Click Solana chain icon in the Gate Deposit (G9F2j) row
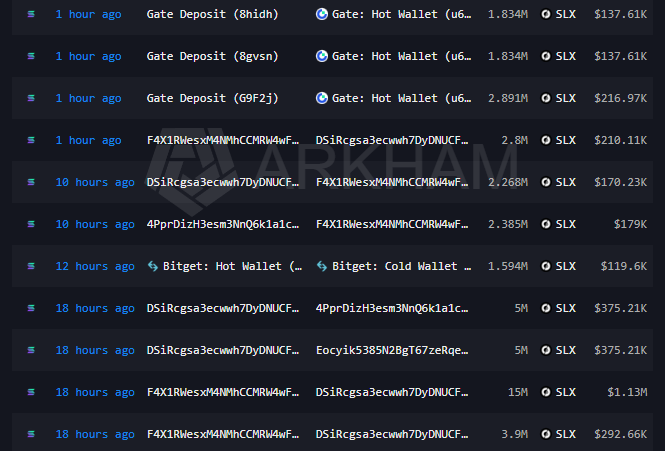The width and height of the screenshot is (665, 451). [x=31, y=98]
